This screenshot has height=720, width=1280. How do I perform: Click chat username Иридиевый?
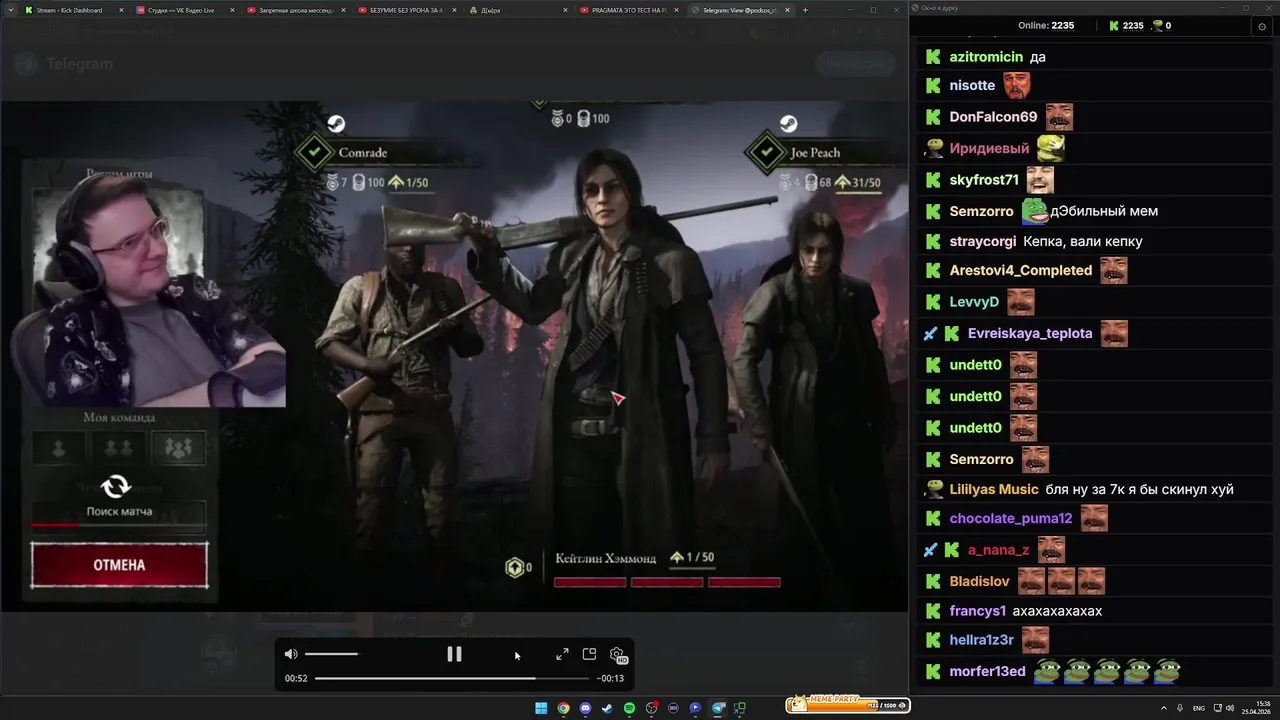(x=989, y=148)
